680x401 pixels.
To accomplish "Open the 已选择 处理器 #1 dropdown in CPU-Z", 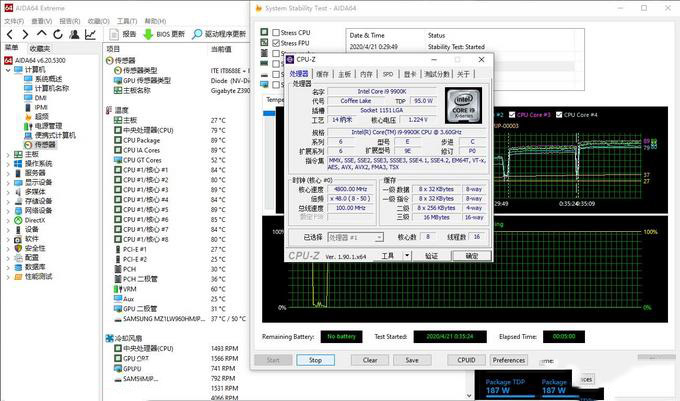I will pos(379,238).
